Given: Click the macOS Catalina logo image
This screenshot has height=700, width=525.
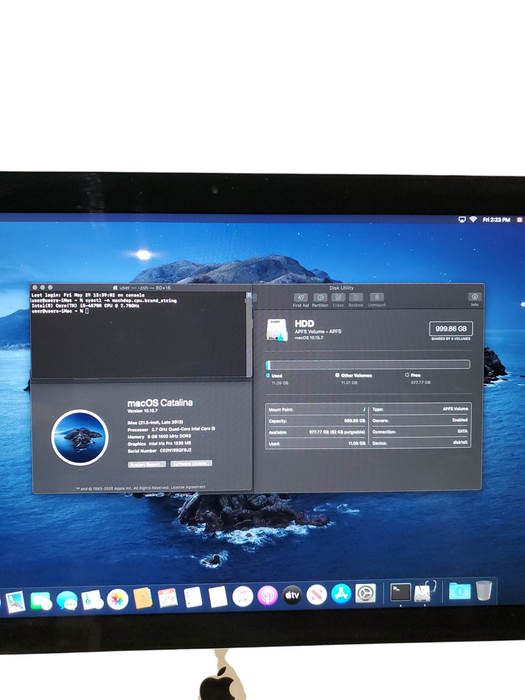Looking at the screenshot, I should [x=80, y=438].
